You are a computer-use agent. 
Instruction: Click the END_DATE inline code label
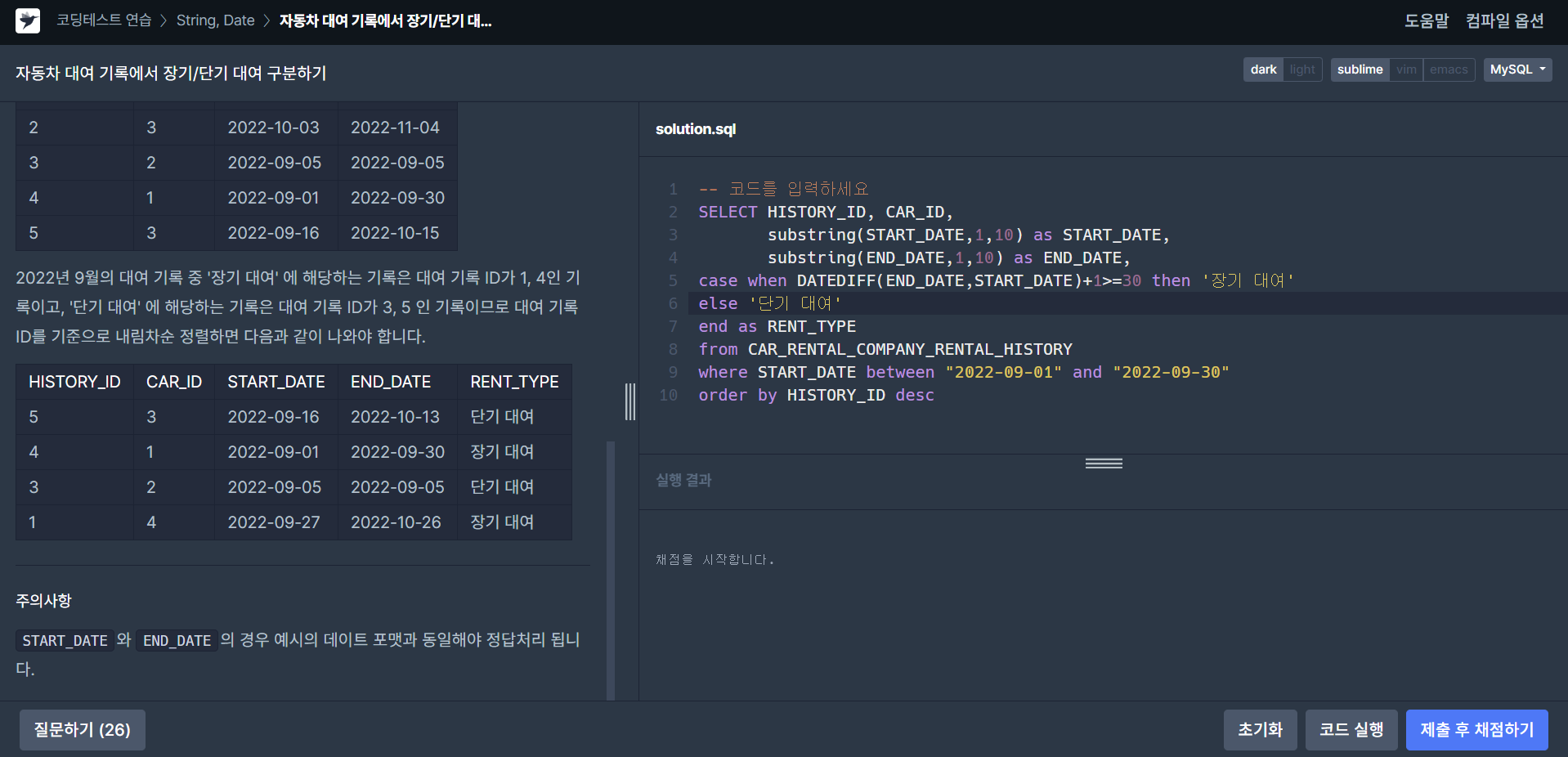click(177, 641)
